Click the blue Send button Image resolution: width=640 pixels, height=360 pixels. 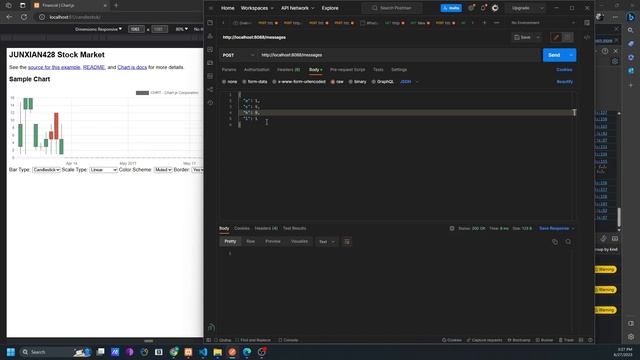point(554,55)
